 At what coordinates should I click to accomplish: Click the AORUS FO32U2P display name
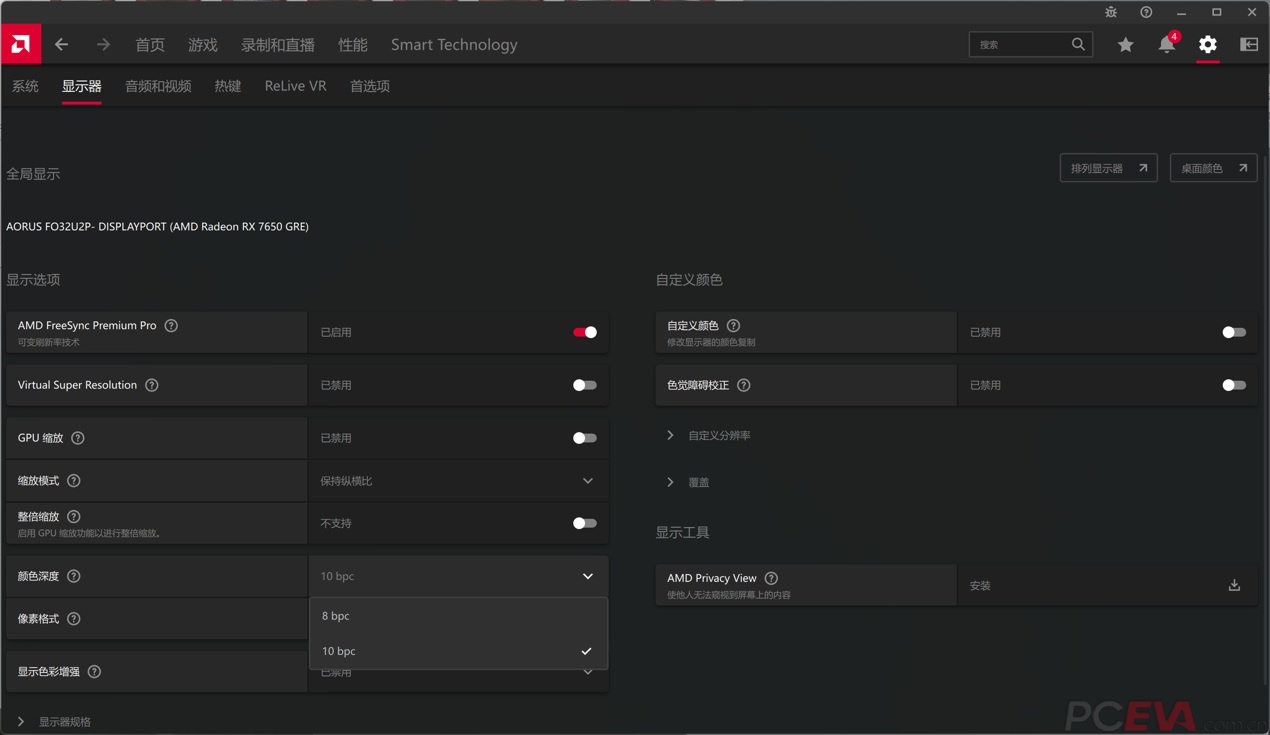pos(157,227)
